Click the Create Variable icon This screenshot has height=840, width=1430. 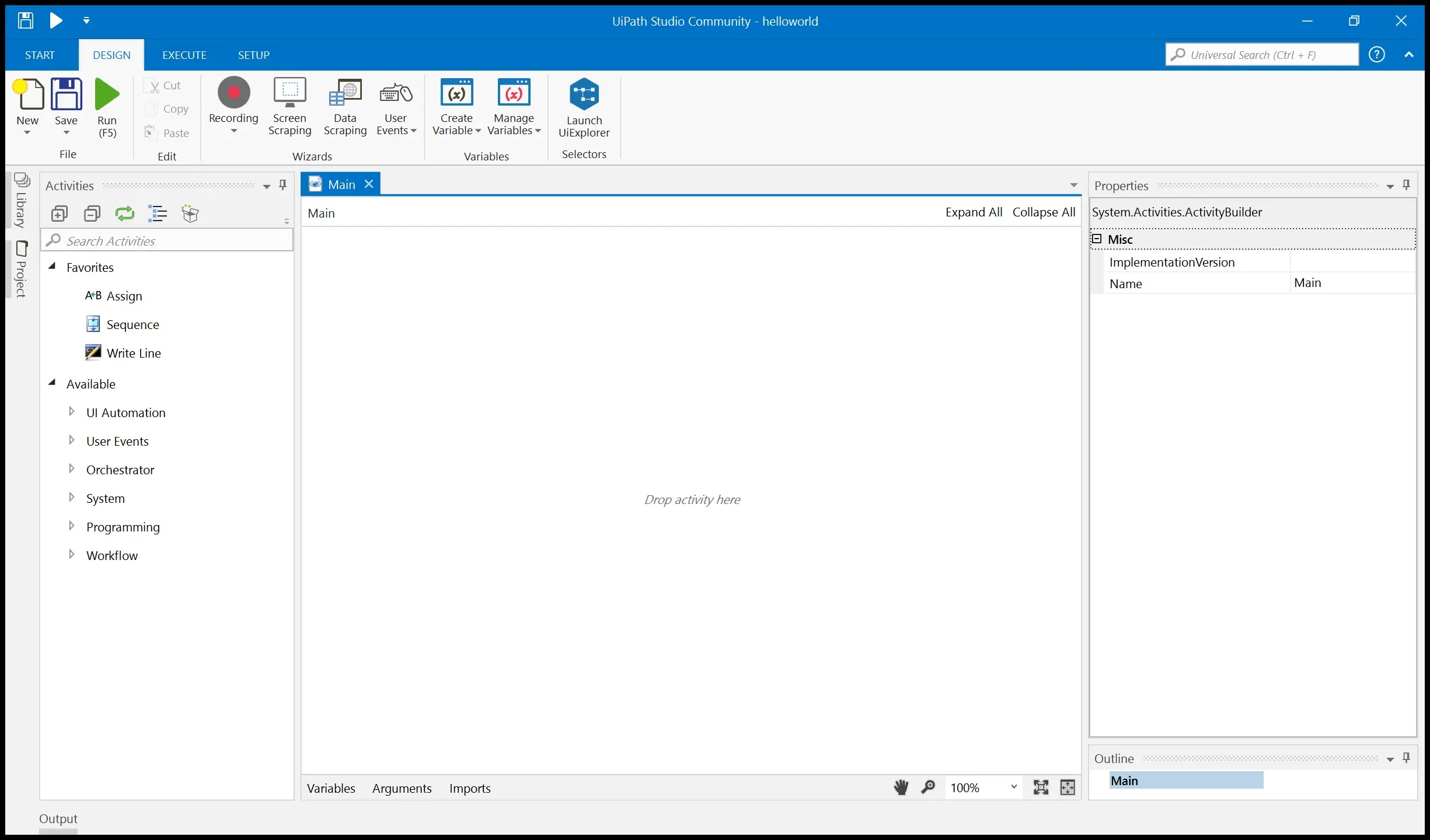[456, 93]
